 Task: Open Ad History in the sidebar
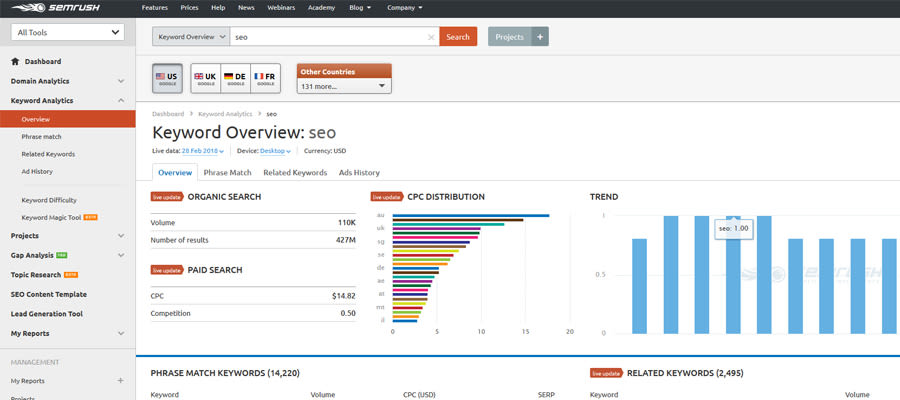pyautogui.click(x=37, y=172)
